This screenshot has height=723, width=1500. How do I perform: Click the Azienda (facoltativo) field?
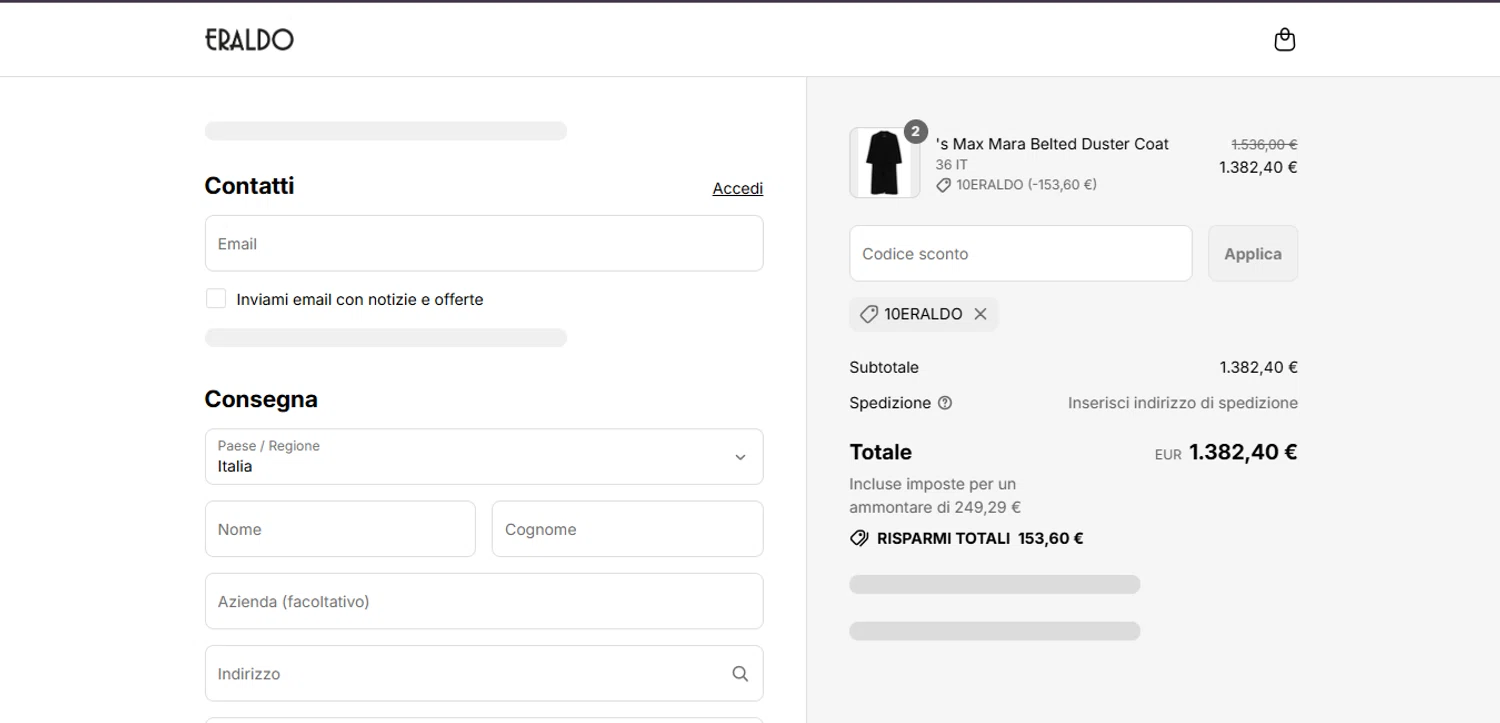point(484,601)
